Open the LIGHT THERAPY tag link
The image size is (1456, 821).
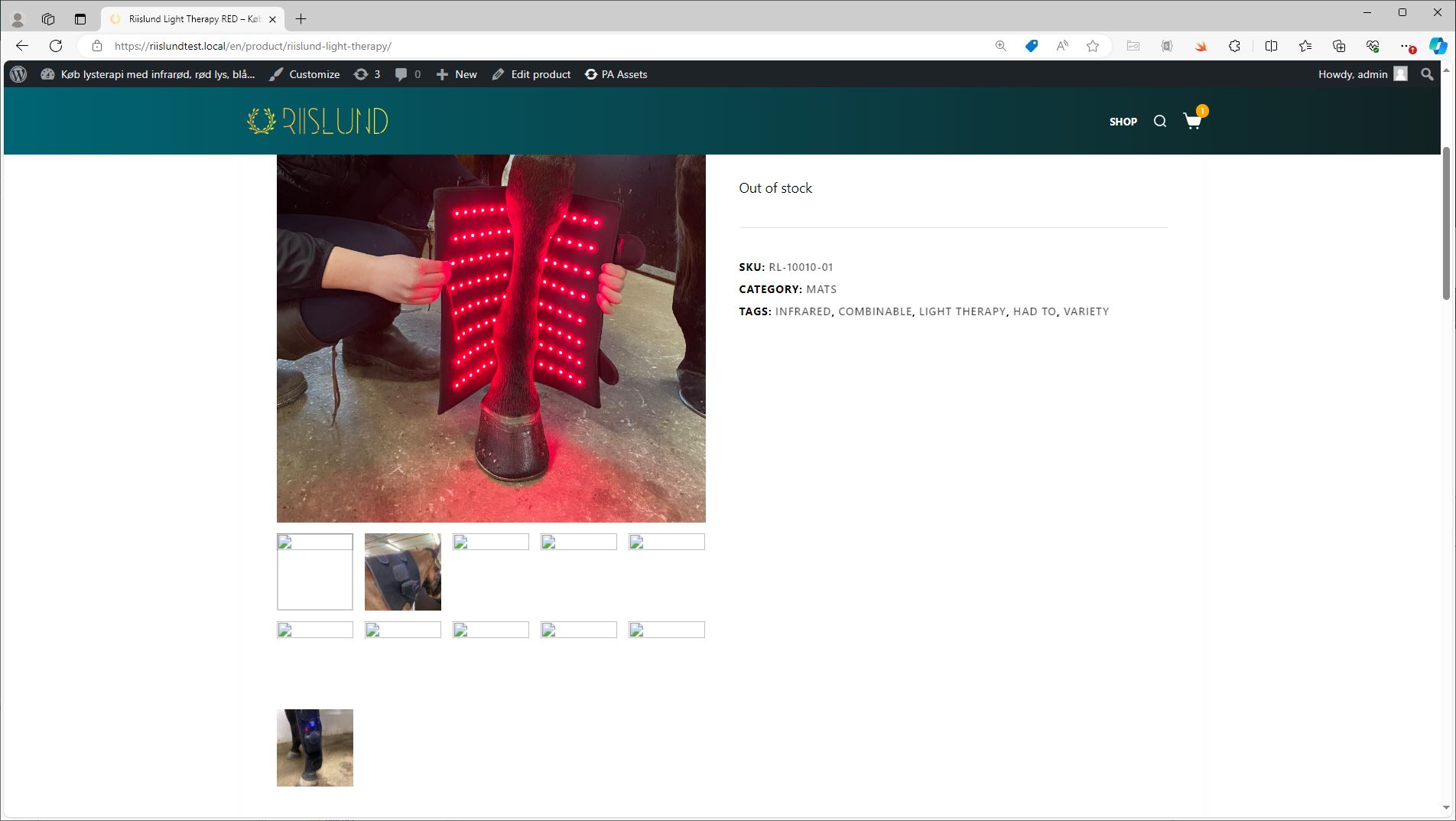[962, 311]
